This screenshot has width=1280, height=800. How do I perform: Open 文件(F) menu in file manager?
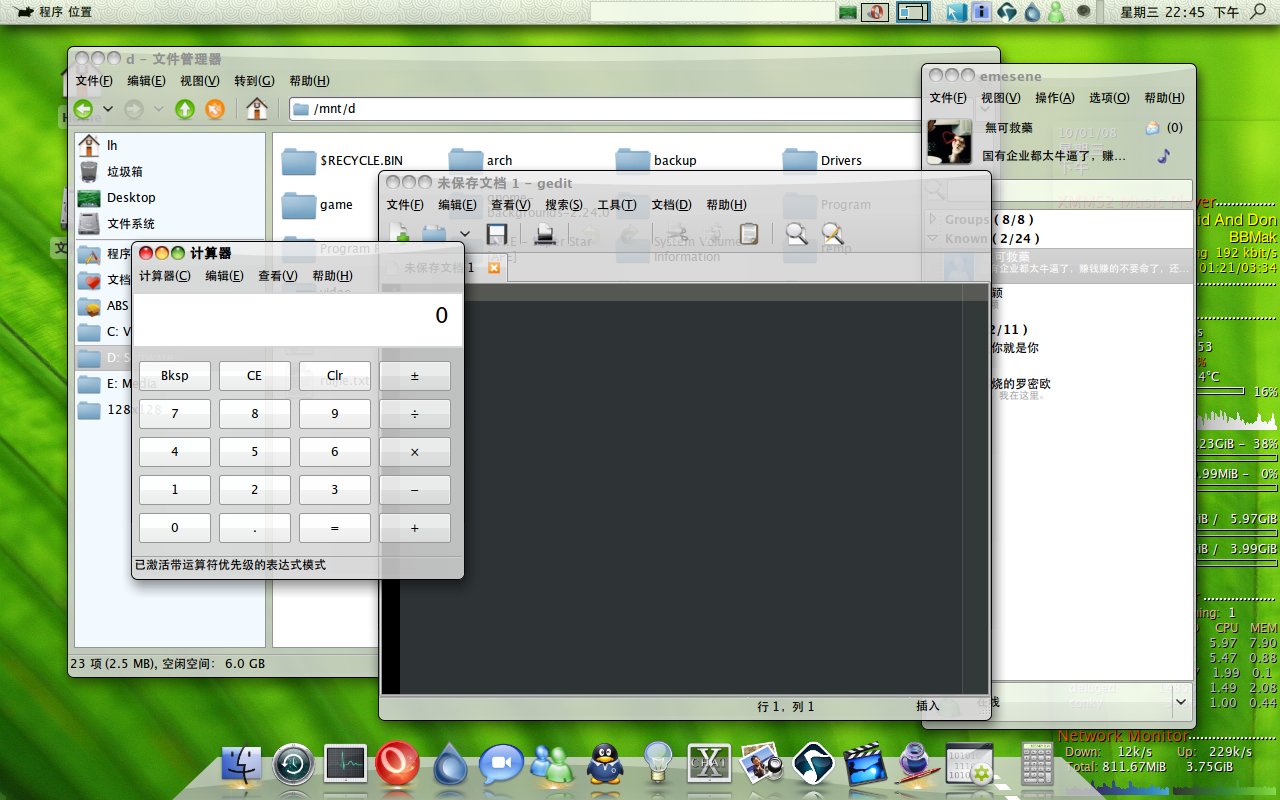(x=94, y=81)
